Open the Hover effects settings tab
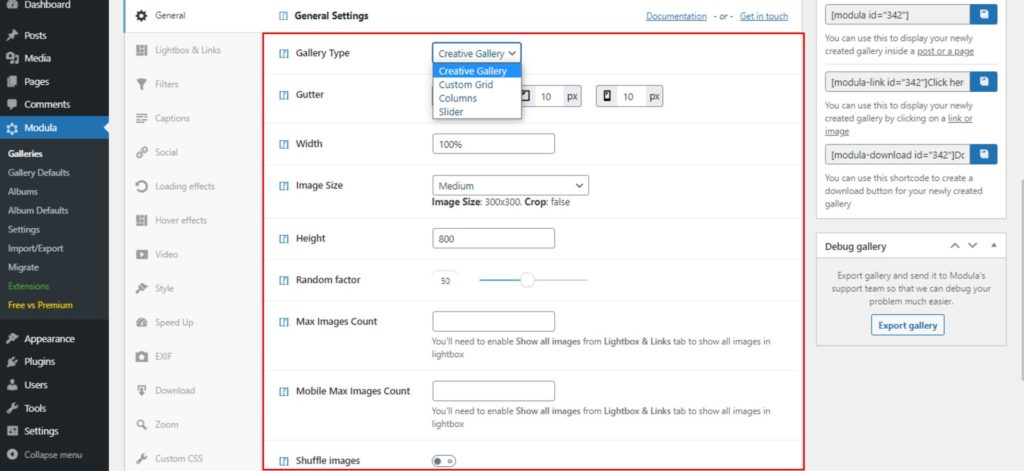 [x=180, y=220]
